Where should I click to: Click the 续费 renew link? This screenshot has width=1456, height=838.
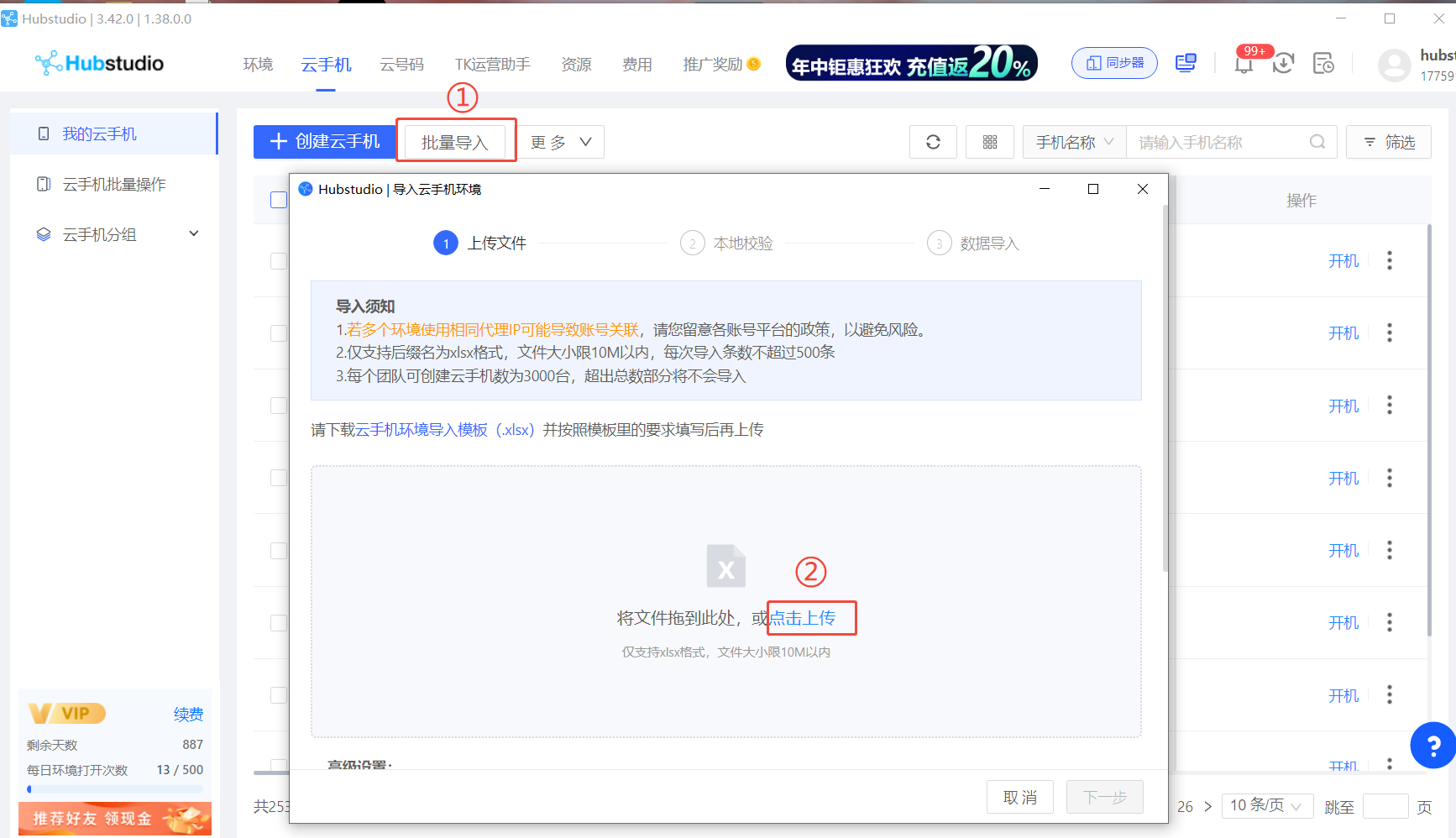pyautogui.click(x=188, y=715)
